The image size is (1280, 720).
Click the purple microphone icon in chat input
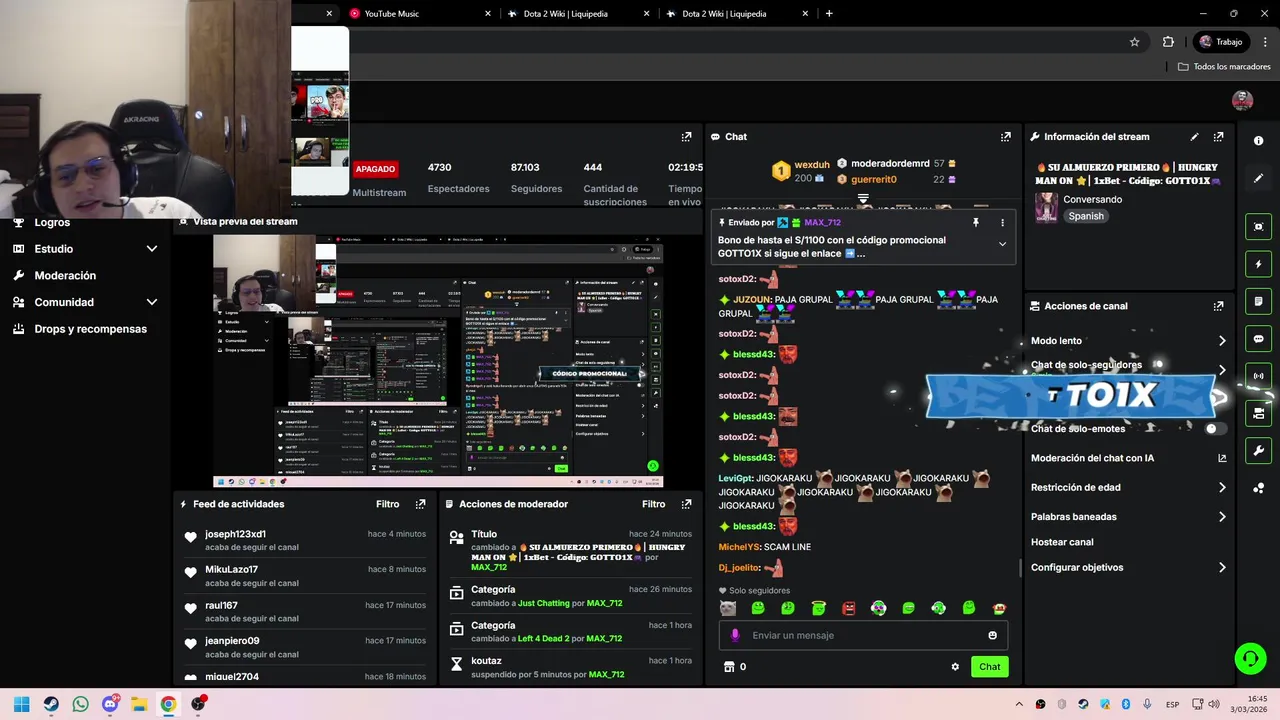click(x=735, y=635)
